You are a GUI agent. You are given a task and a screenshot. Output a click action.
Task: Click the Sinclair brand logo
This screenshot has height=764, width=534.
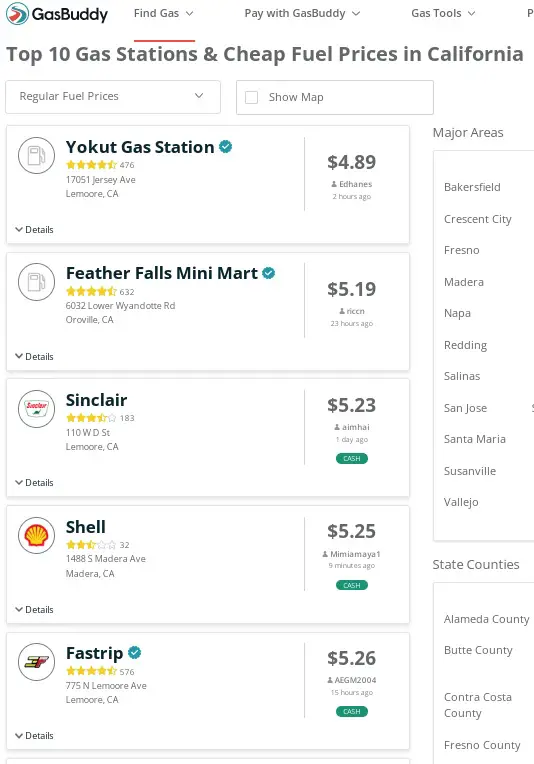pyautogui.click(x=37, y=409)
